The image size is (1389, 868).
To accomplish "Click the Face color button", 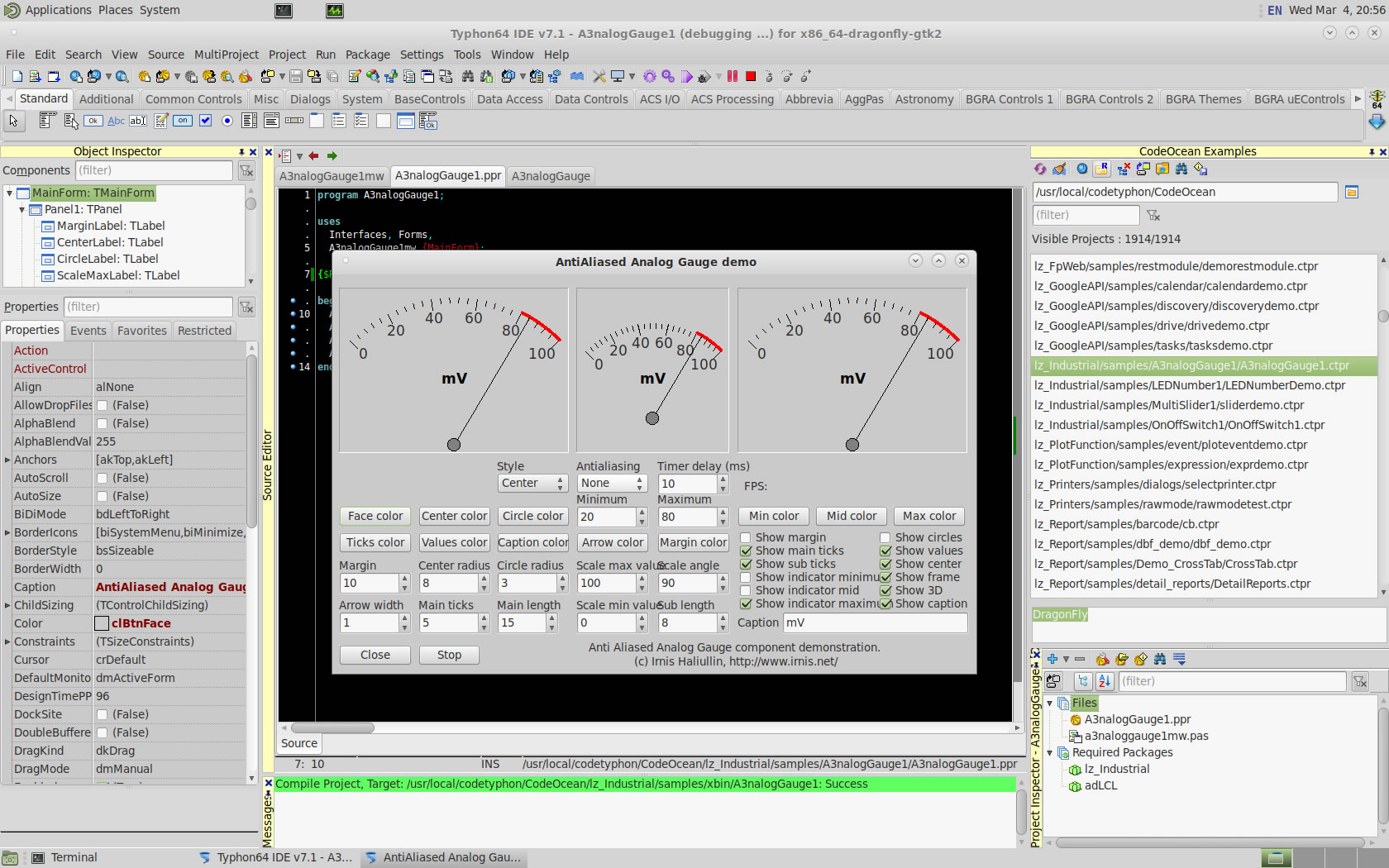I will pos(375,516).
